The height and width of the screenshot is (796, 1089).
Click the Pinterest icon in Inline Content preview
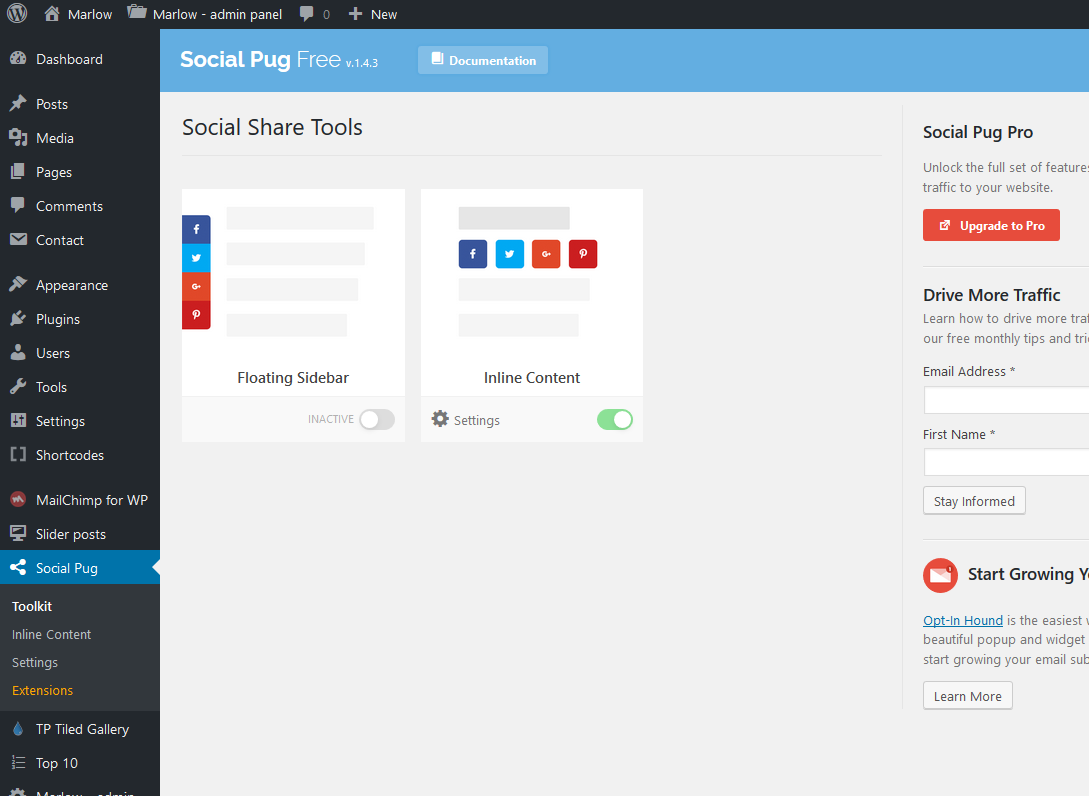coord(583,254)
